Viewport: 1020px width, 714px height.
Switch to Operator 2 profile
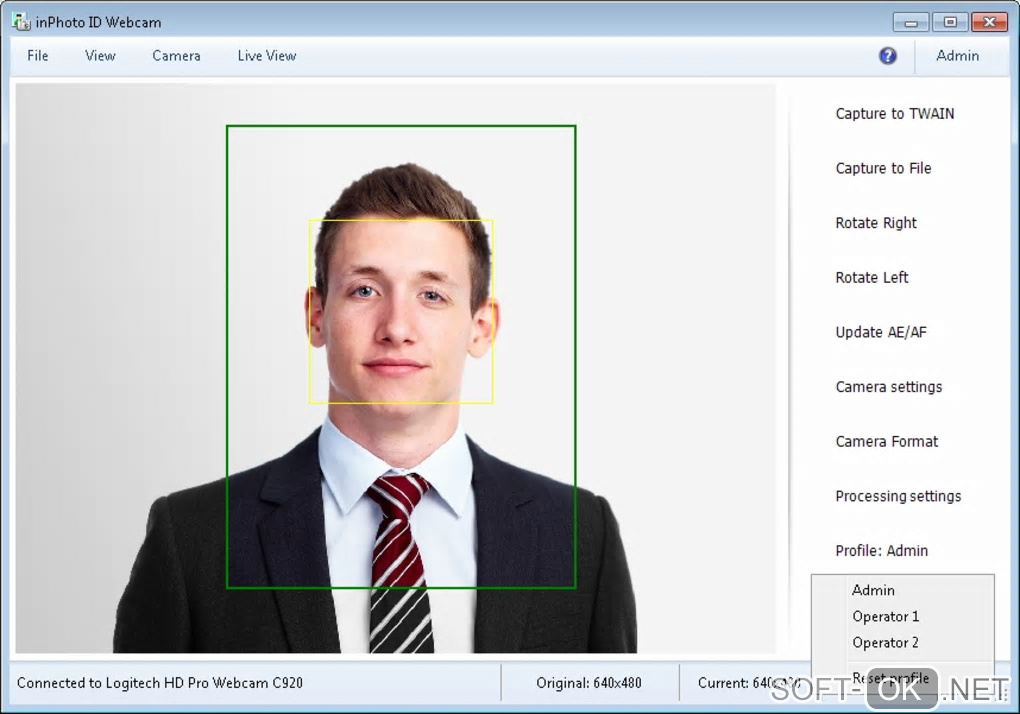[x=885, y=643]
